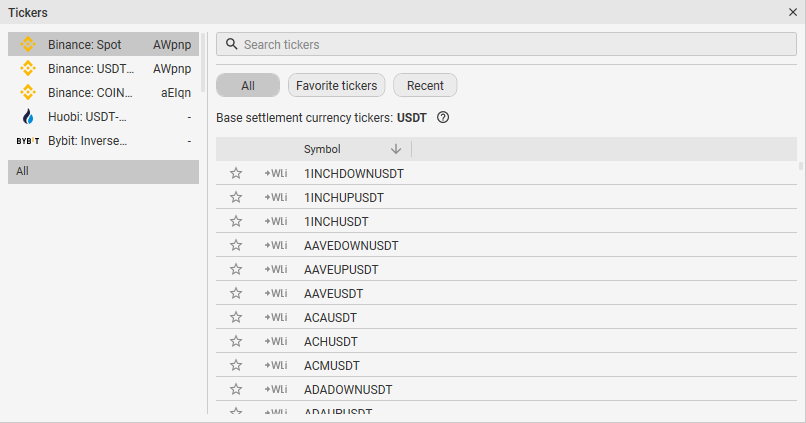The height and width of the screenshot is (423, 806).
Task: Add AAVEUSDT to watchlist via WLi icon
Action: coord(276,293)
